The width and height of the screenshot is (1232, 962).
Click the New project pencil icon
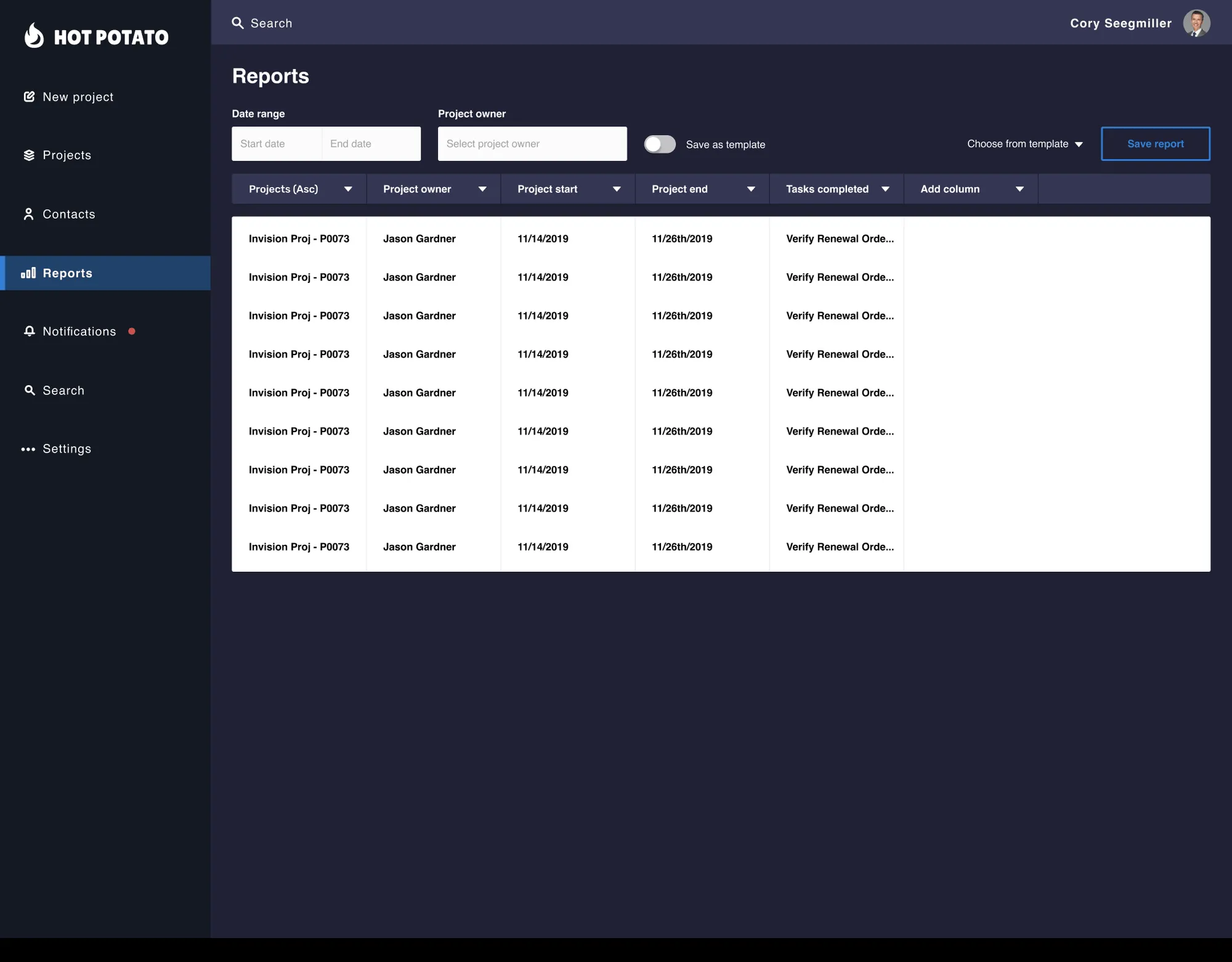click(x=29, y=97)
